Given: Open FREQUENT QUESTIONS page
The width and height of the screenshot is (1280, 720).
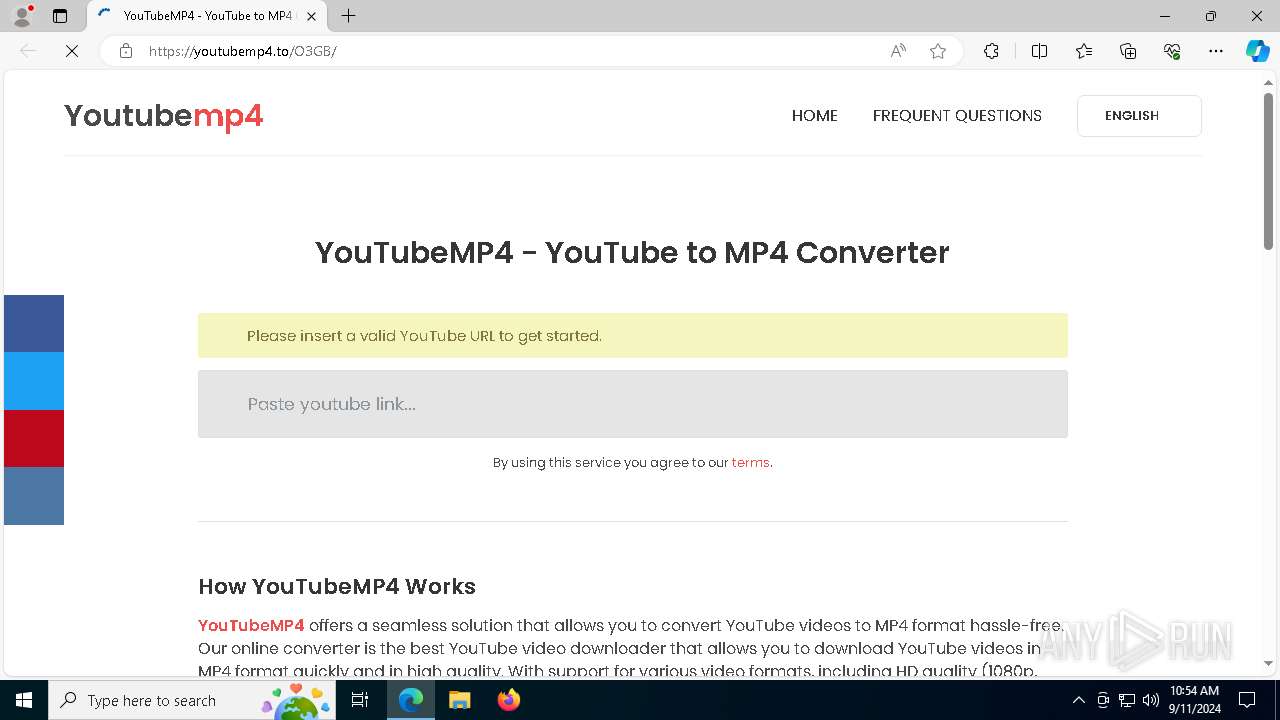Looking at the screenshot, I should 957,116.
